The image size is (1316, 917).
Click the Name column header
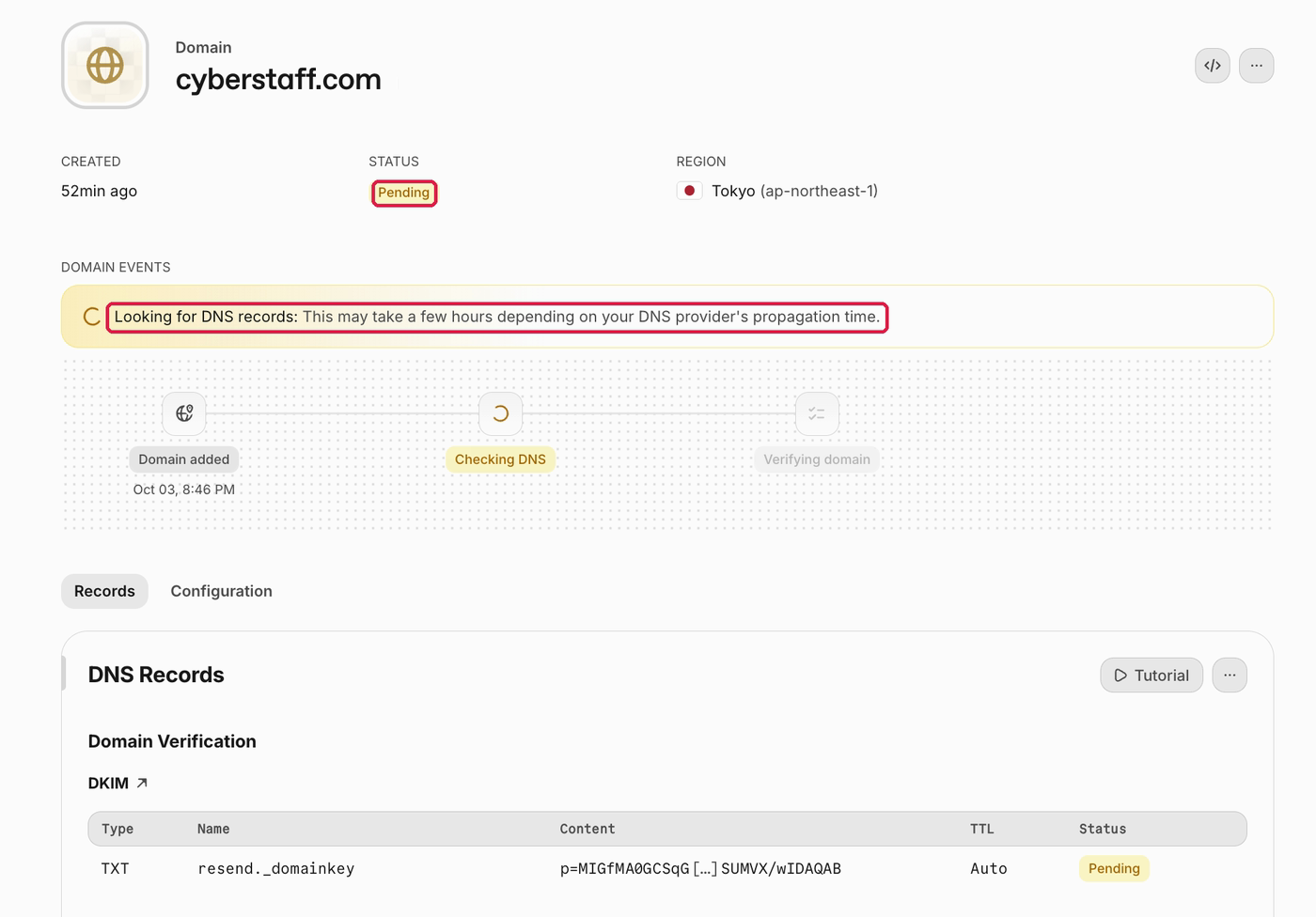click(213, 829)
